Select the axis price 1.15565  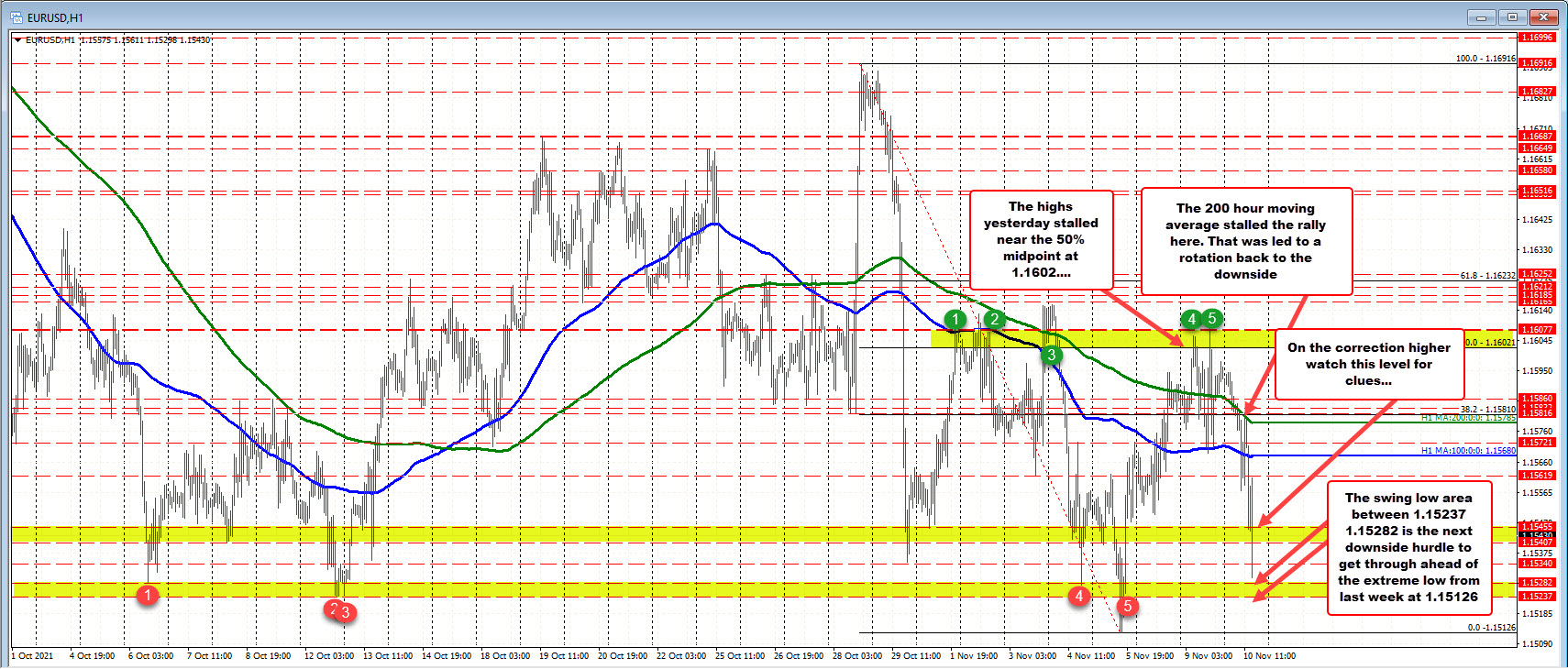pos(1537,493)
